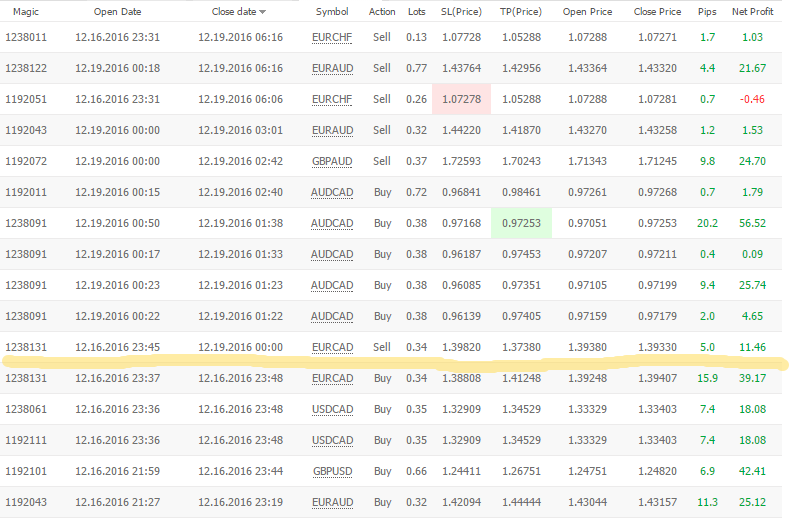This screenshot has width=789, height=521.
Task: Select the pink-highlighted SL cell 1.07278
Action: pyautogui.click(x=461, y=99)
